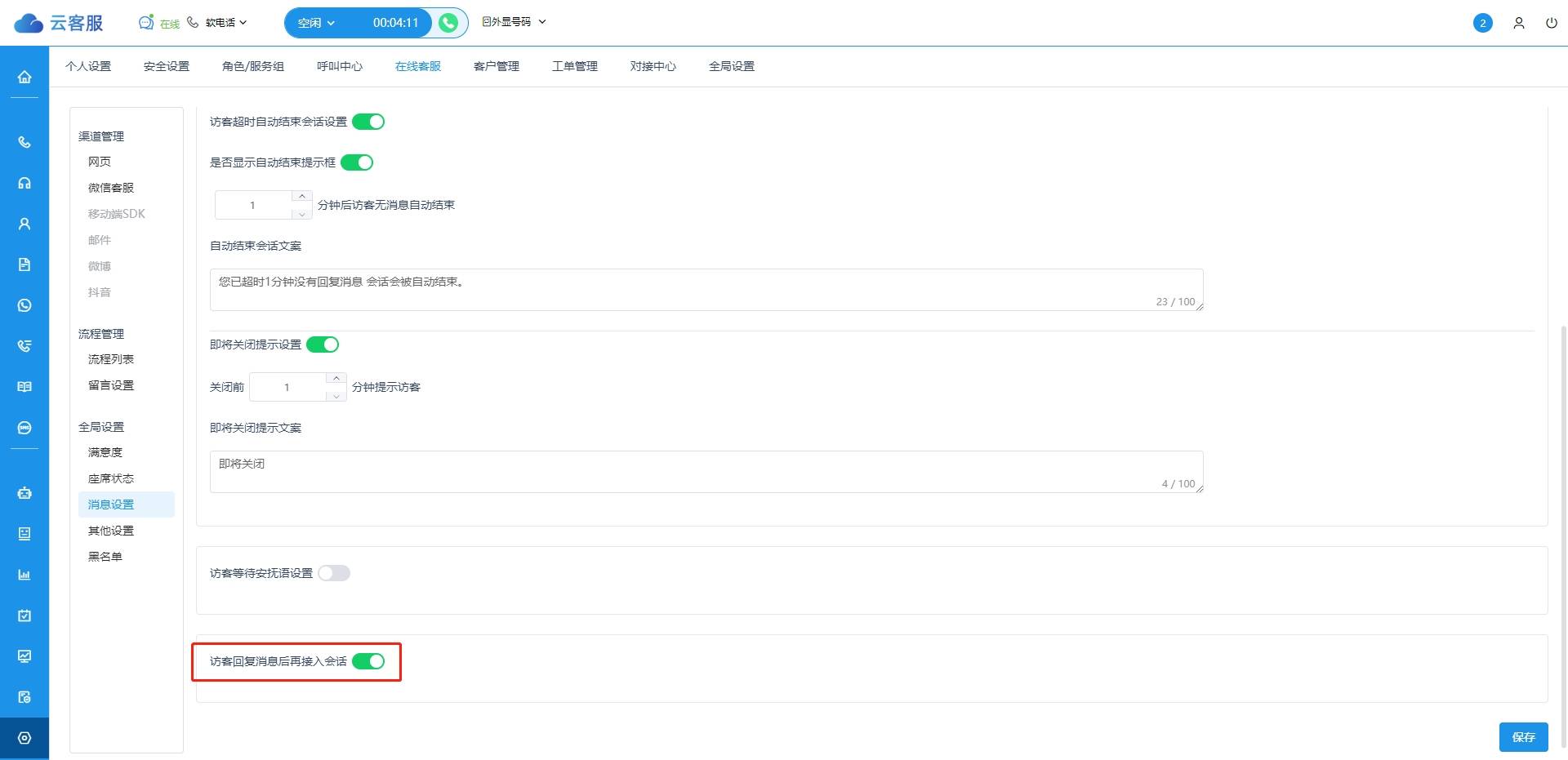Click the 关闭前 minutes input field
1568x760 pixels.
click(287, 387)
